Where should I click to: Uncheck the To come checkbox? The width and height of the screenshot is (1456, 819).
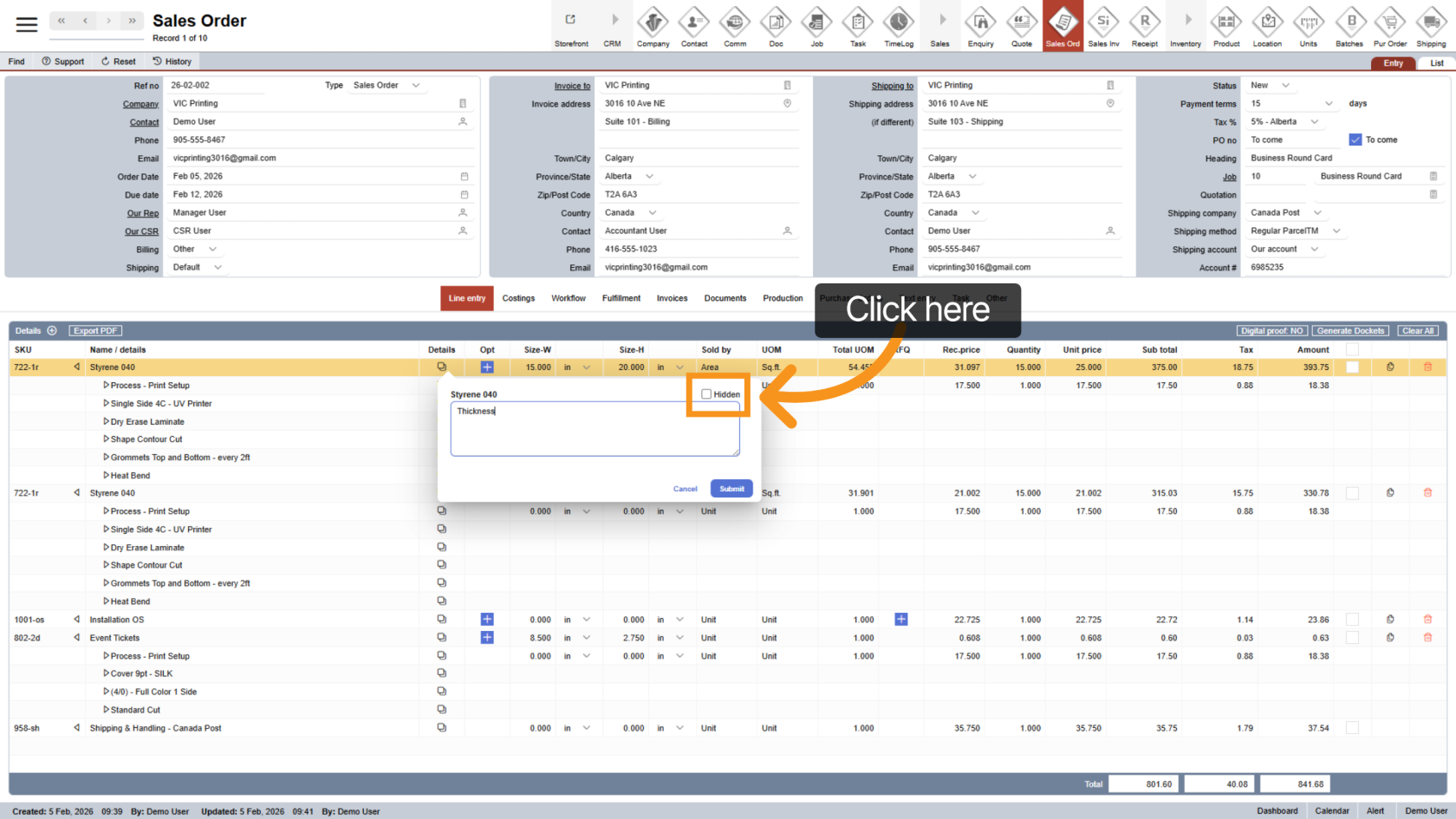[x=1355, y=140]
